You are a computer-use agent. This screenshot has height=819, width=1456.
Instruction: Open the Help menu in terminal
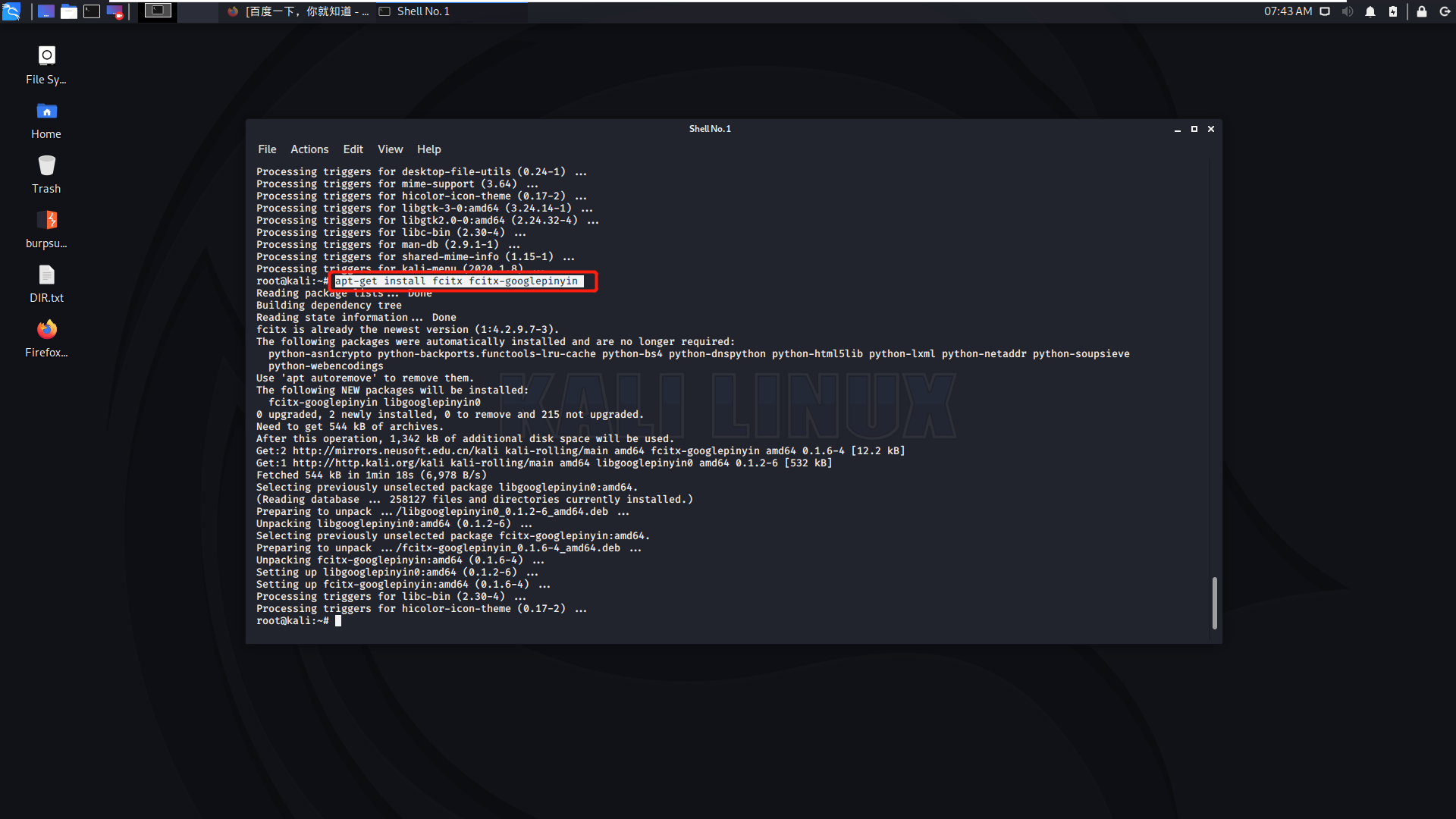click(x=428, y=149)
